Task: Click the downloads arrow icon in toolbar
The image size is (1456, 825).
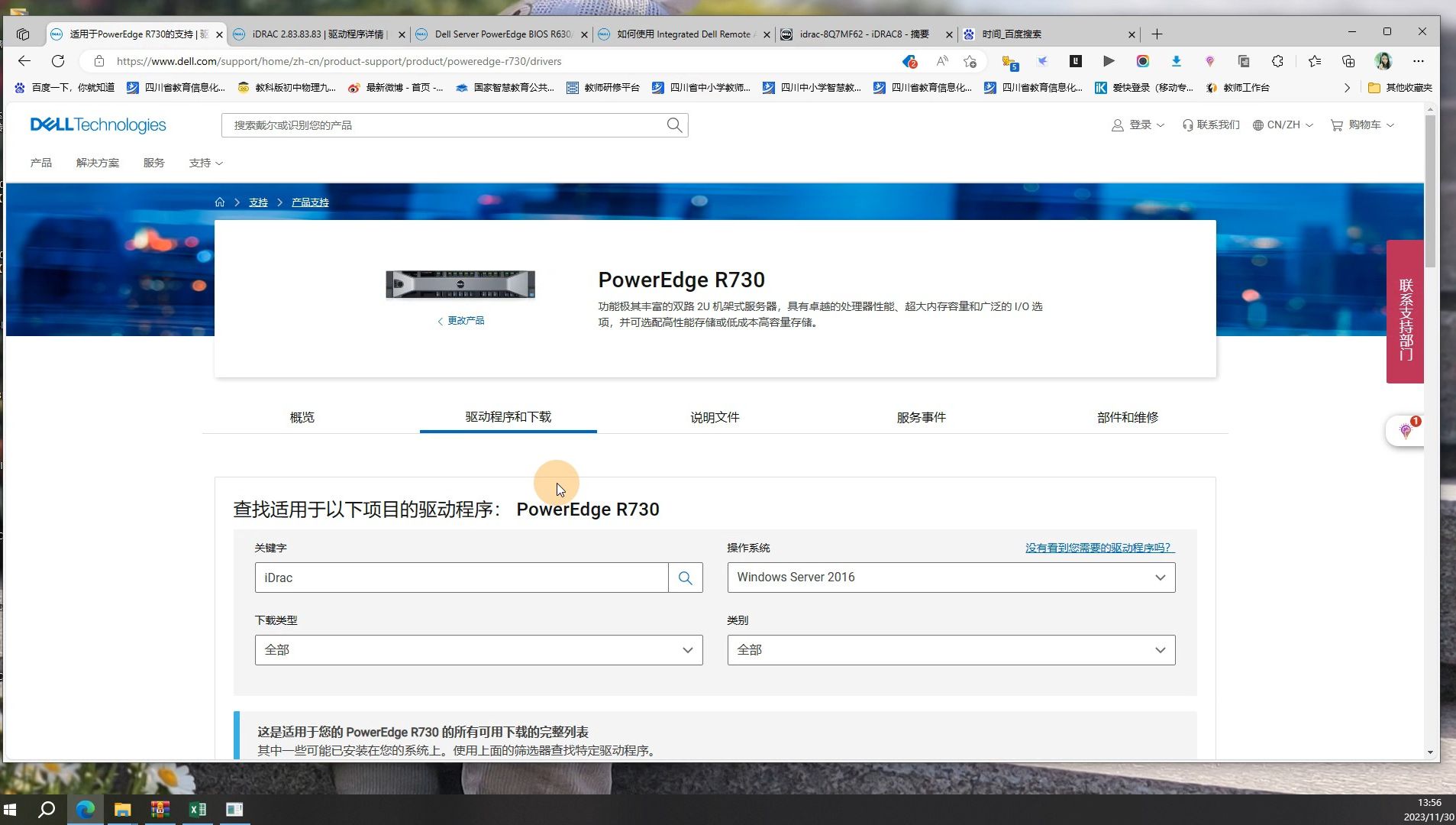Action: [1176, 61]
